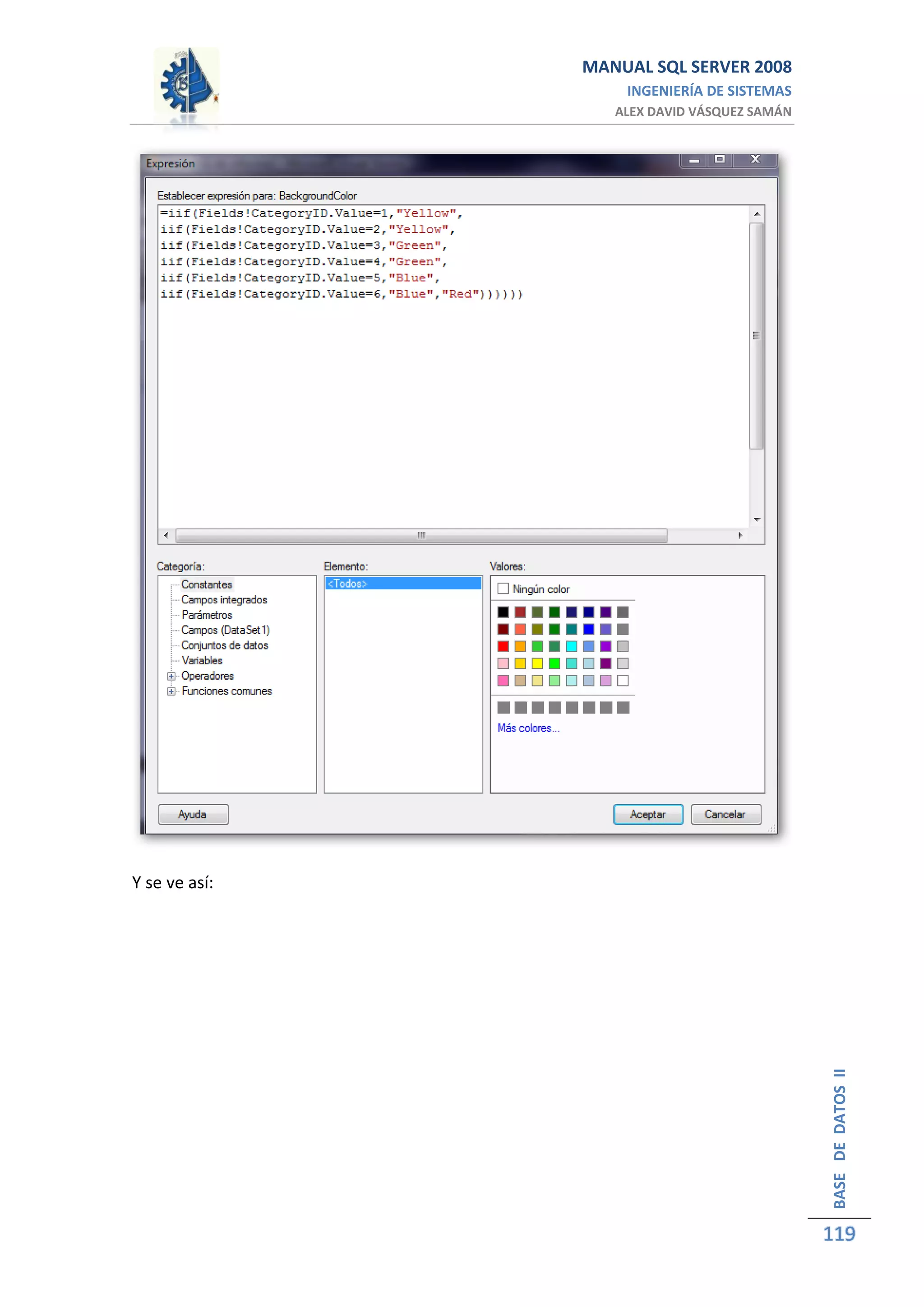Pick the maroon color swatch
This screenshot has height=1307, width=924.
[x=503, y=629]
